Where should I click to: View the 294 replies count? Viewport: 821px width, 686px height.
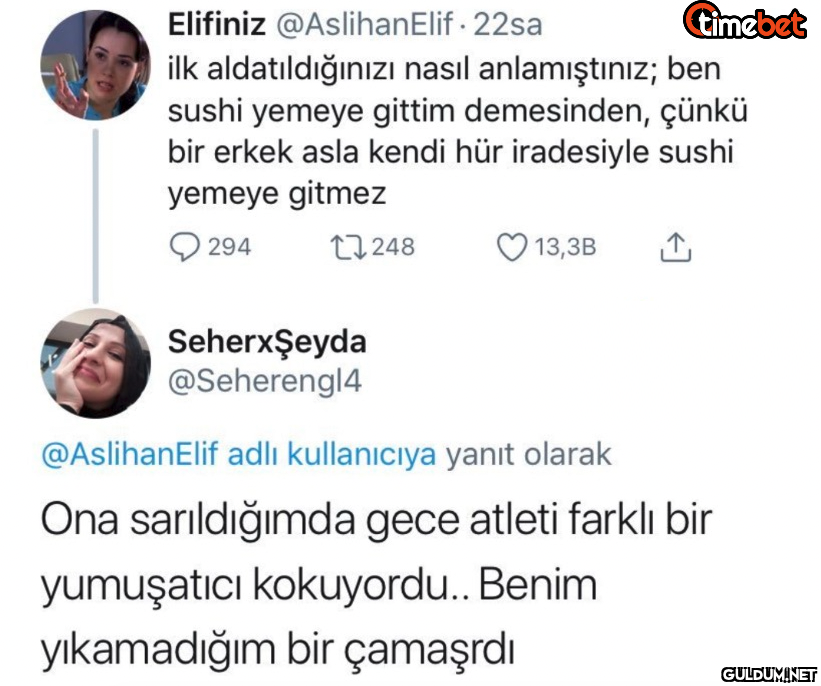229,247
